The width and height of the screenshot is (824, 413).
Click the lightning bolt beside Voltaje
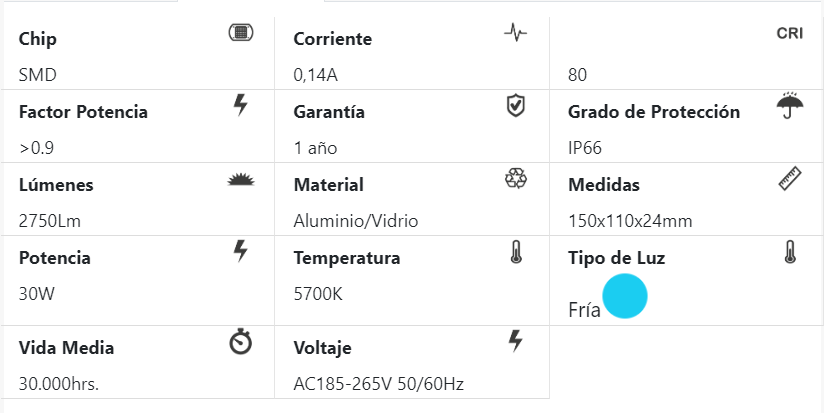click(x=515, y=341)
